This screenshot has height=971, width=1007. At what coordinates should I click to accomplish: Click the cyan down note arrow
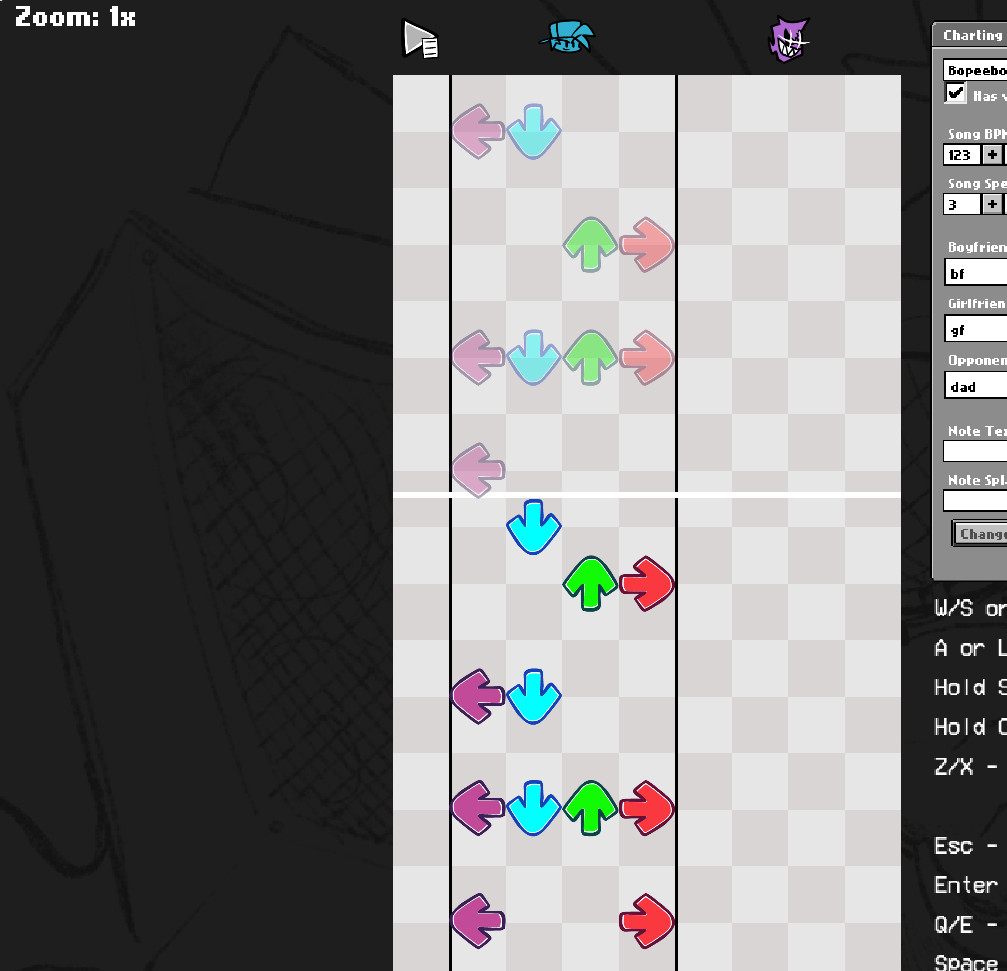(534, 527)
